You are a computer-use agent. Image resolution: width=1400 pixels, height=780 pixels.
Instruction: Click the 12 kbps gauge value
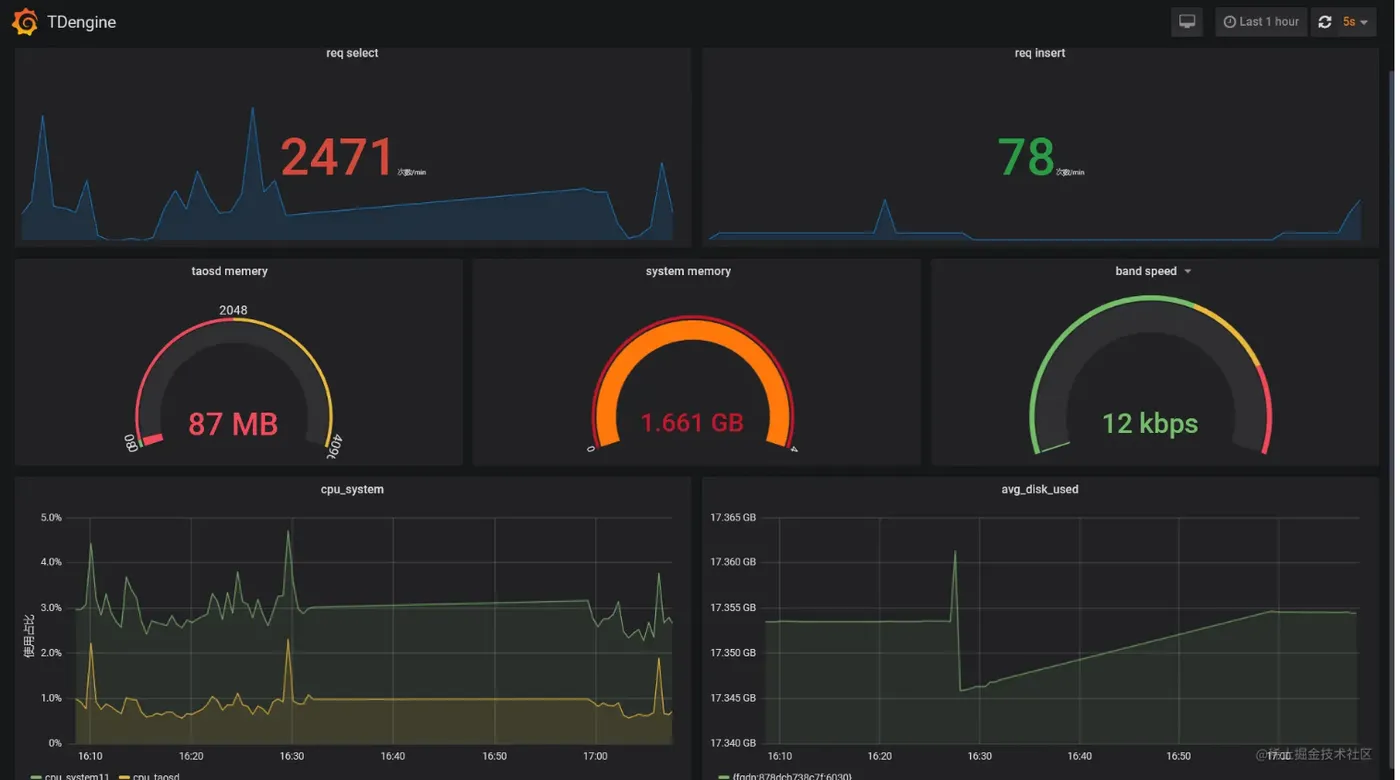point(1150,424)
